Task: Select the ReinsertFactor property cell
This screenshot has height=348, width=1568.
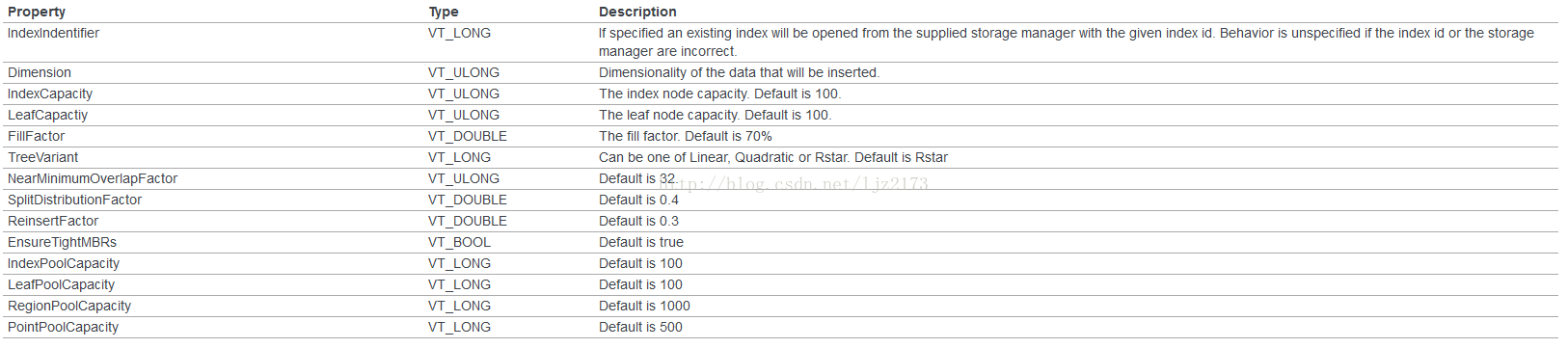Action: (53, 221)
